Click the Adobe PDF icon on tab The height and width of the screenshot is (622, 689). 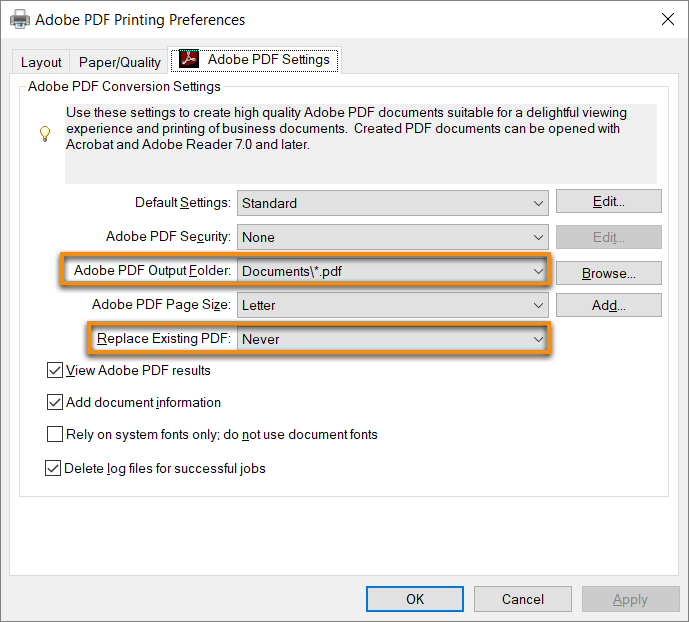(188, 60)
